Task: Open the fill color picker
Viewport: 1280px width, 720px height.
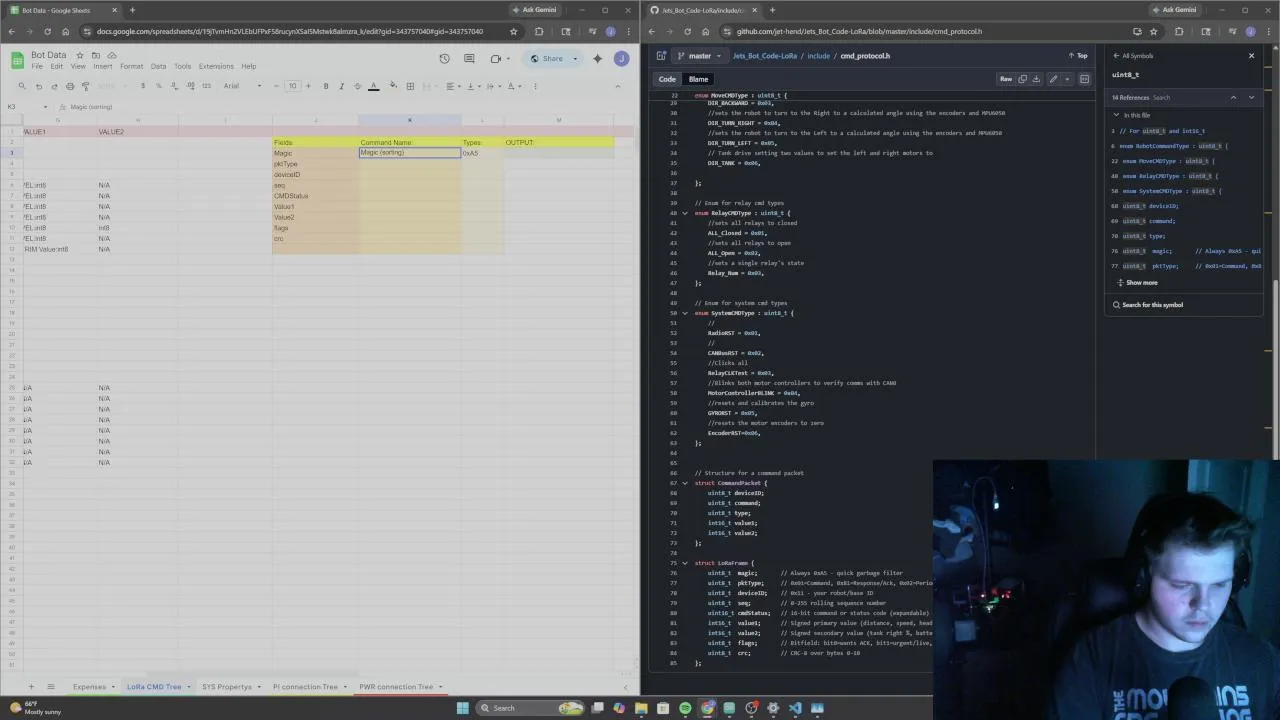Action: click(x=393, y=86)
